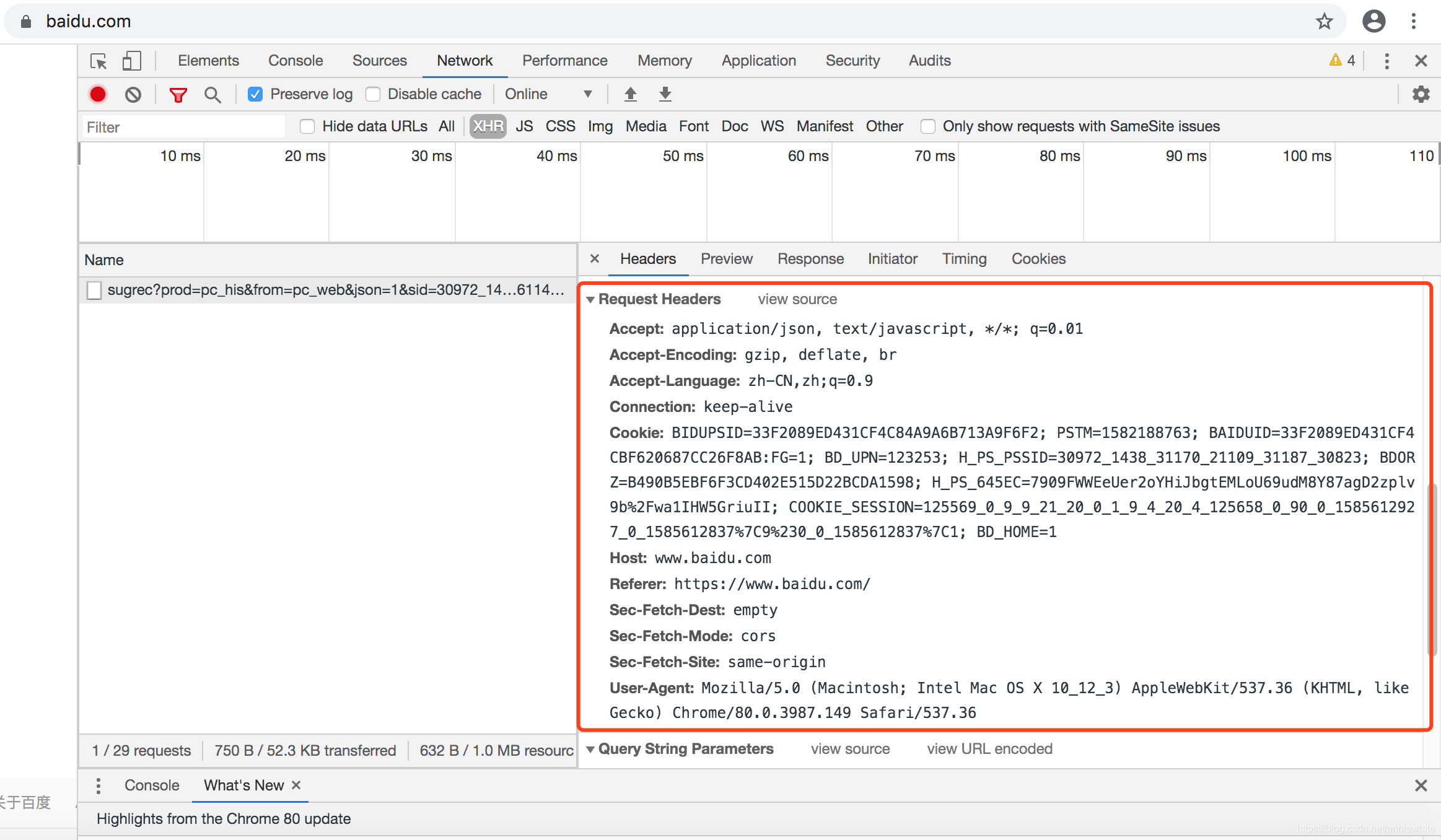Switch to Console panel

tap(296, 61)
